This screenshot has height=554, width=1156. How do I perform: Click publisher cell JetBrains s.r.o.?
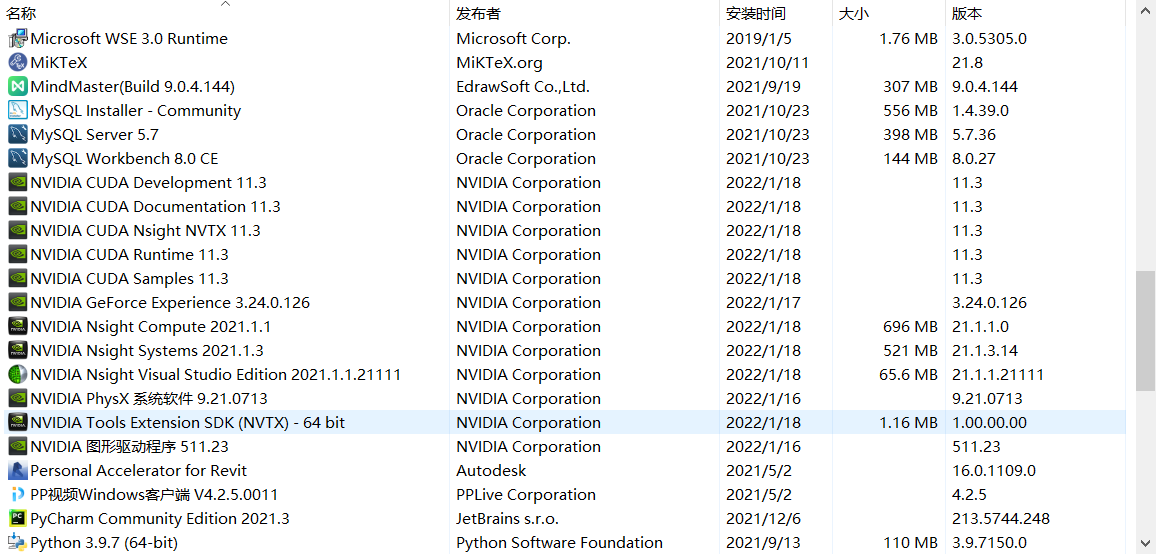(507, 519)
